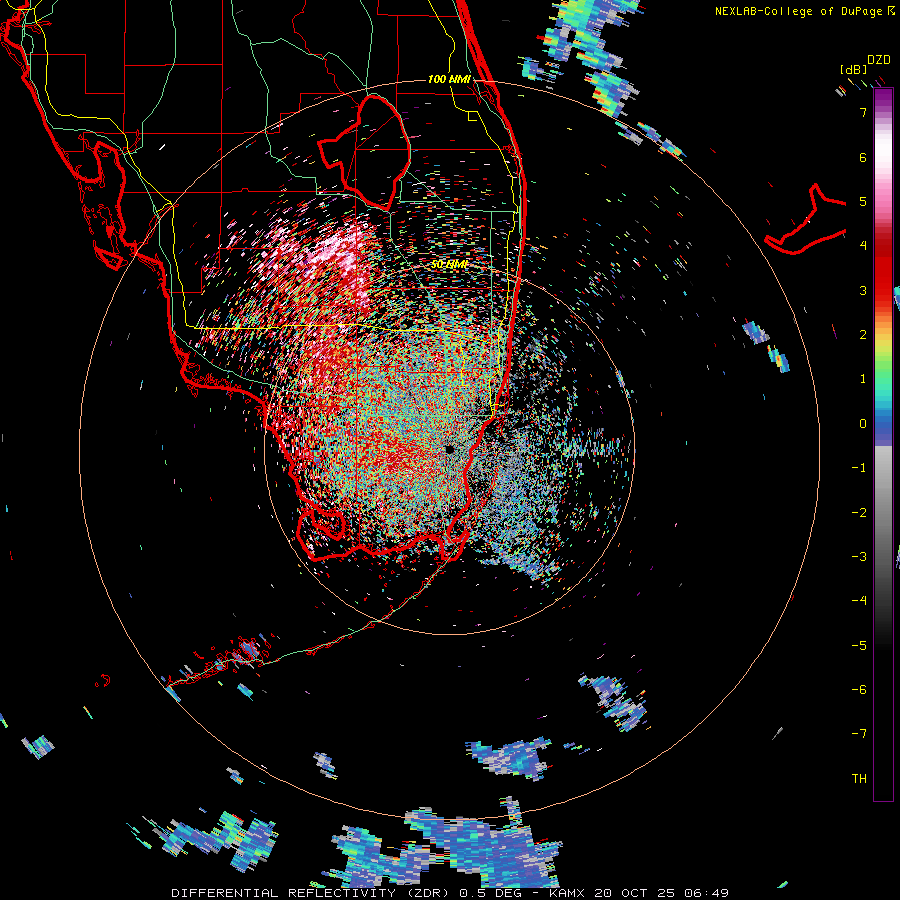The image size is (900, 900).
Task: Click the 5 value on the color scale
Action: pos(863,201)
